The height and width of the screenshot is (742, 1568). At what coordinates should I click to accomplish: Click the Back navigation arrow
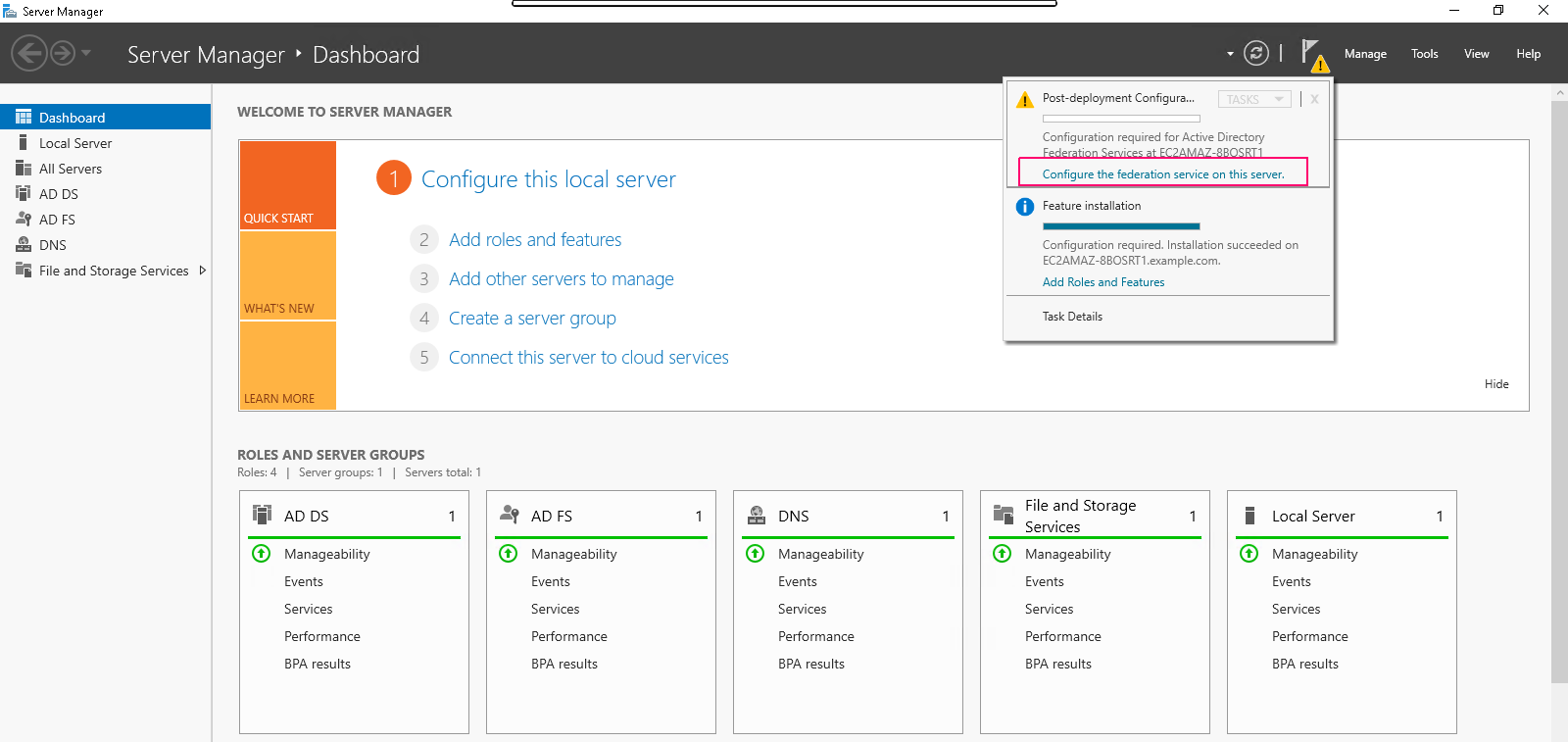pos(29,53)
